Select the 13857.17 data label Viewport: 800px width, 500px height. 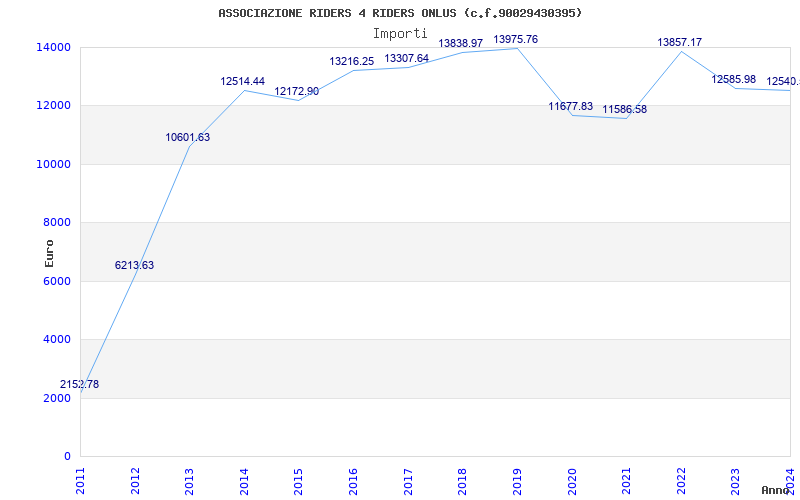tap(680, 42)
